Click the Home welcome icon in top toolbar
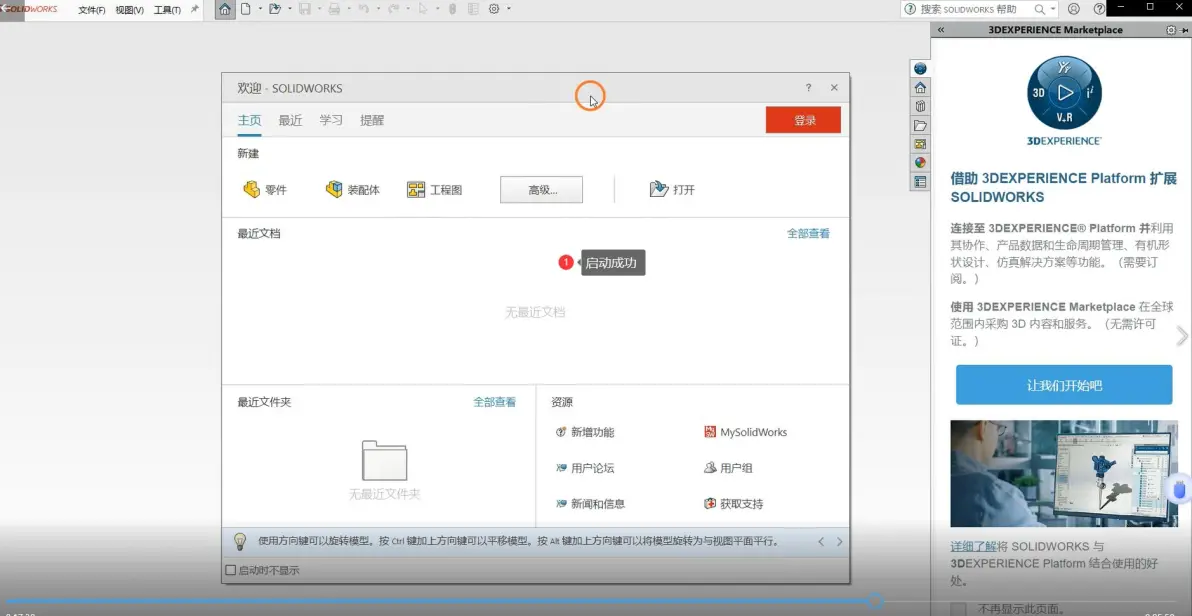Viewport: 1192px width, 616px height. [x=224, y=9]
